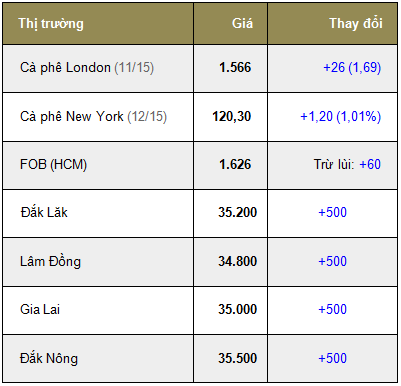Click the London price 1.566
This screenshot has height=386, width=401.
point(235,68)
